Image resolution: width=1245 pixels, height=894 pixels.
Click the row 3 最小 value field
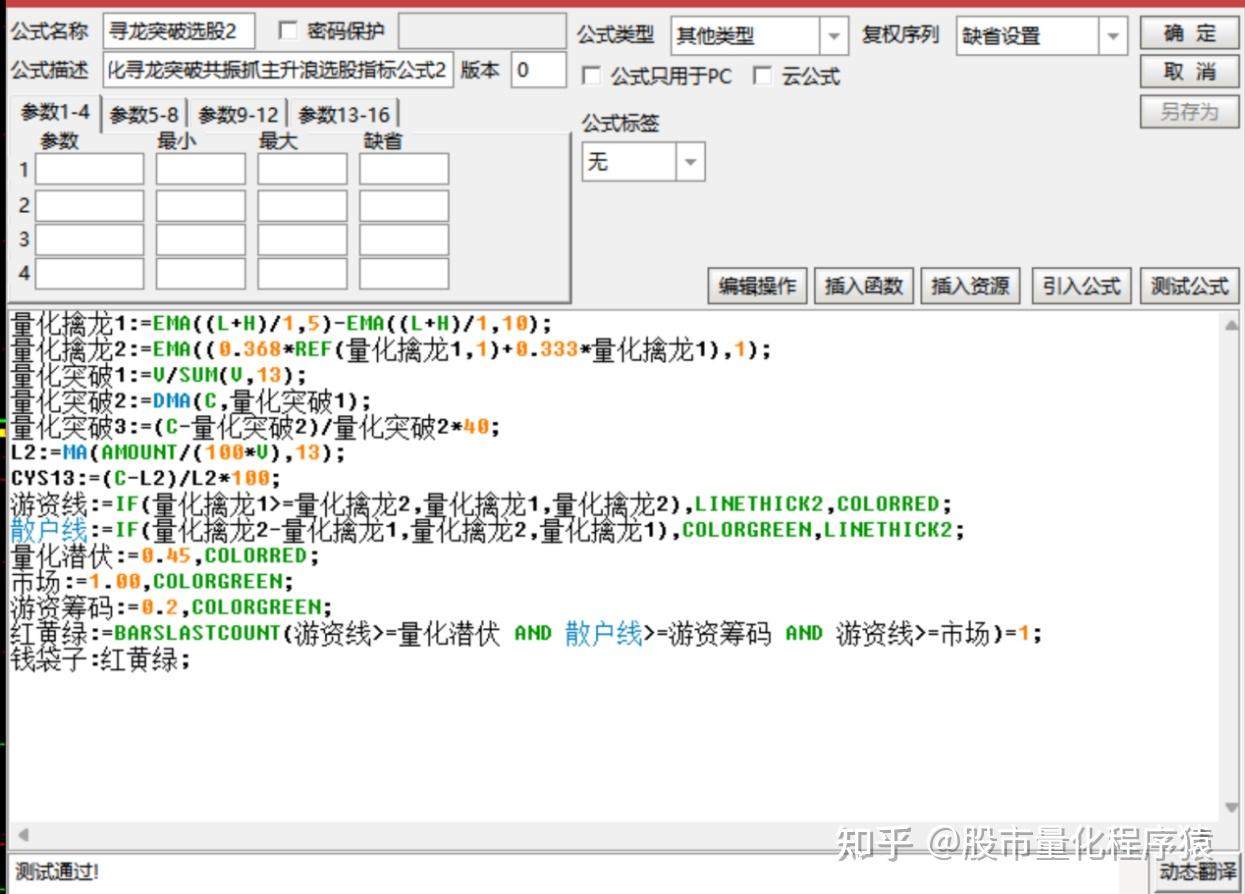click(x=200, y=240)
